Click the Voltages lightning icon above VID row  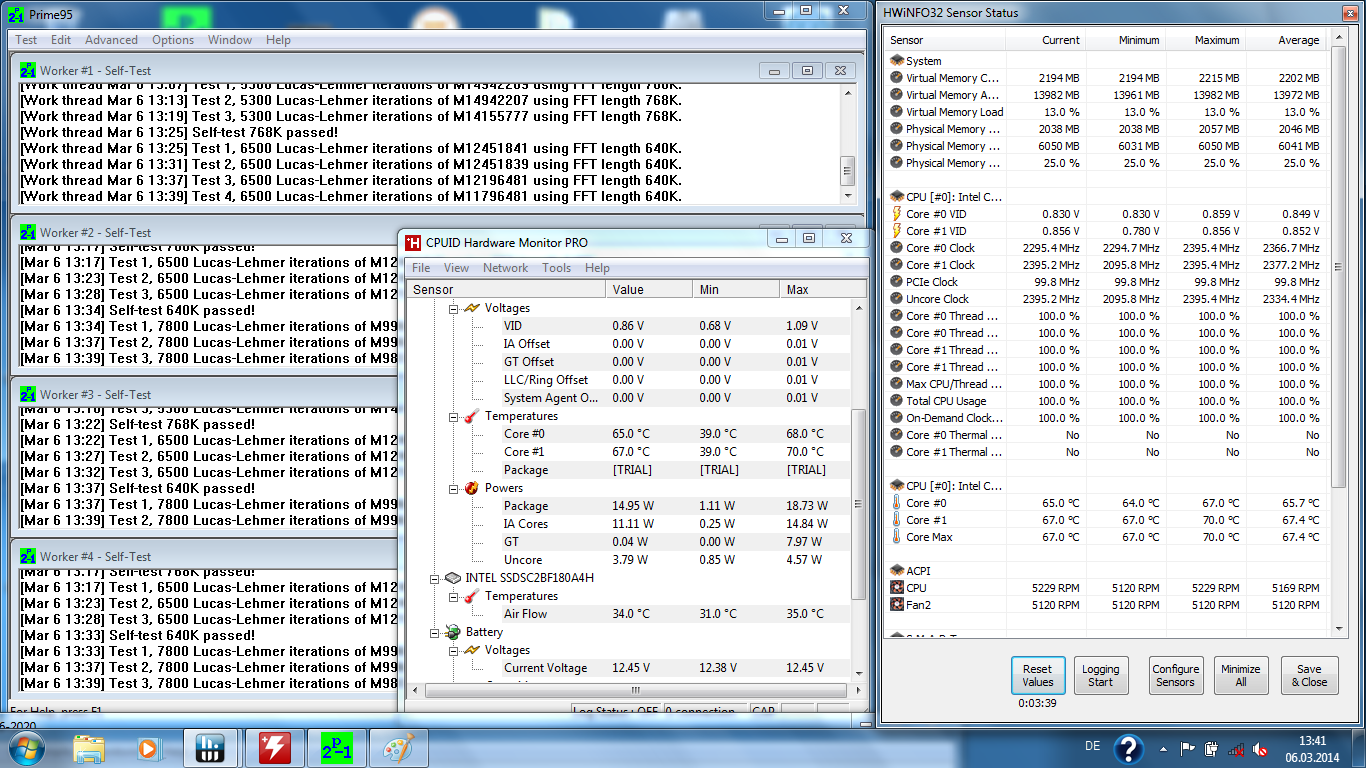coord(472,308)
